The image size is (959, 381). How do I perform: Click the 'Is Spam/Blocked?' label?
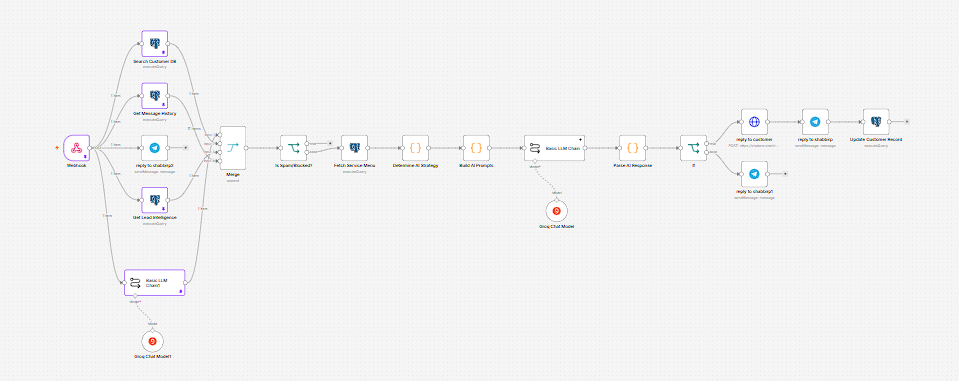[293, 166]
